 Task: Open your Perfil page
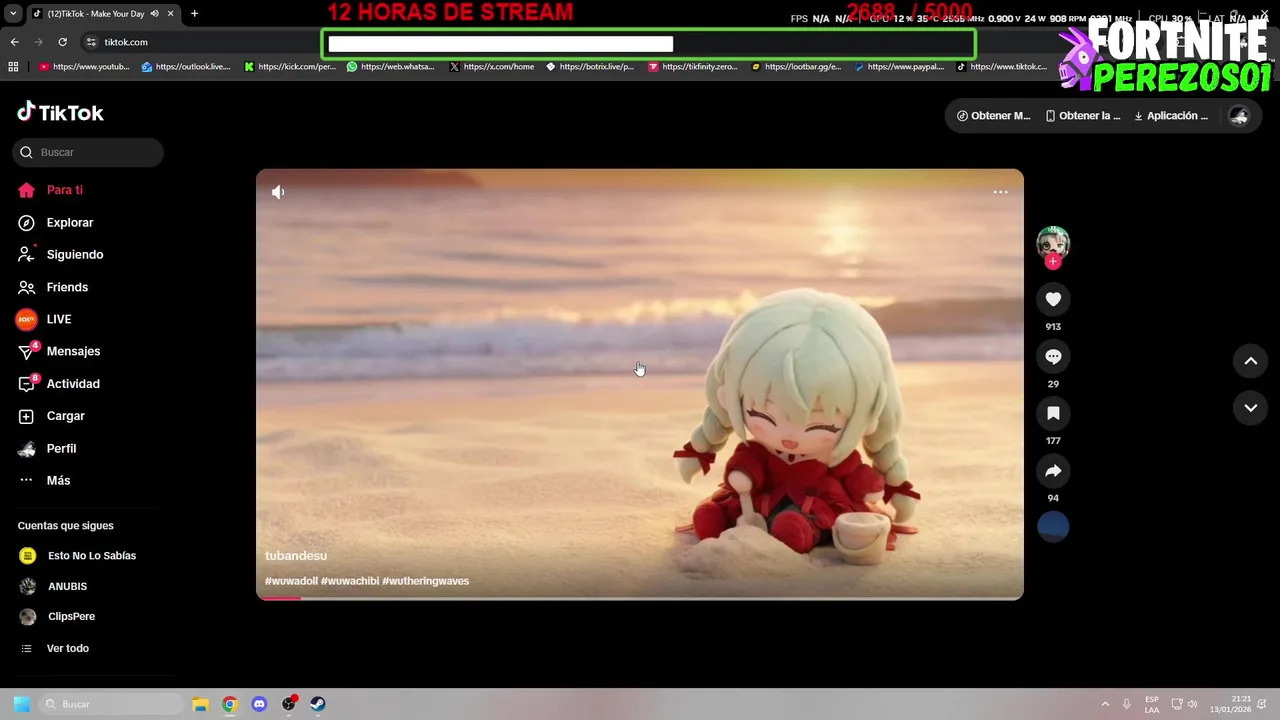point(47,448)
